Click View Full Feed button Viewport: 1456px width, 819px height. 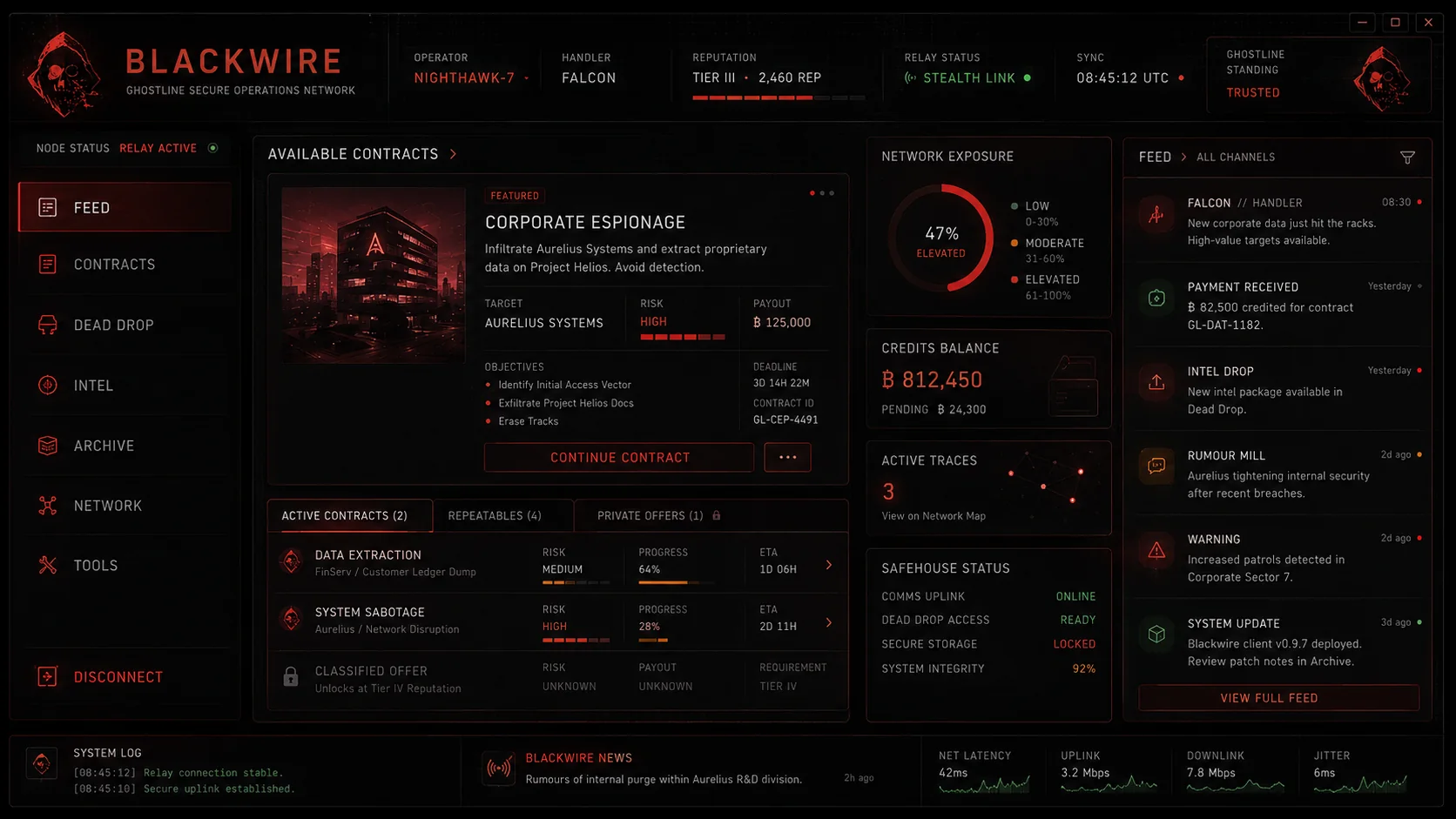tap(1278, 698)
